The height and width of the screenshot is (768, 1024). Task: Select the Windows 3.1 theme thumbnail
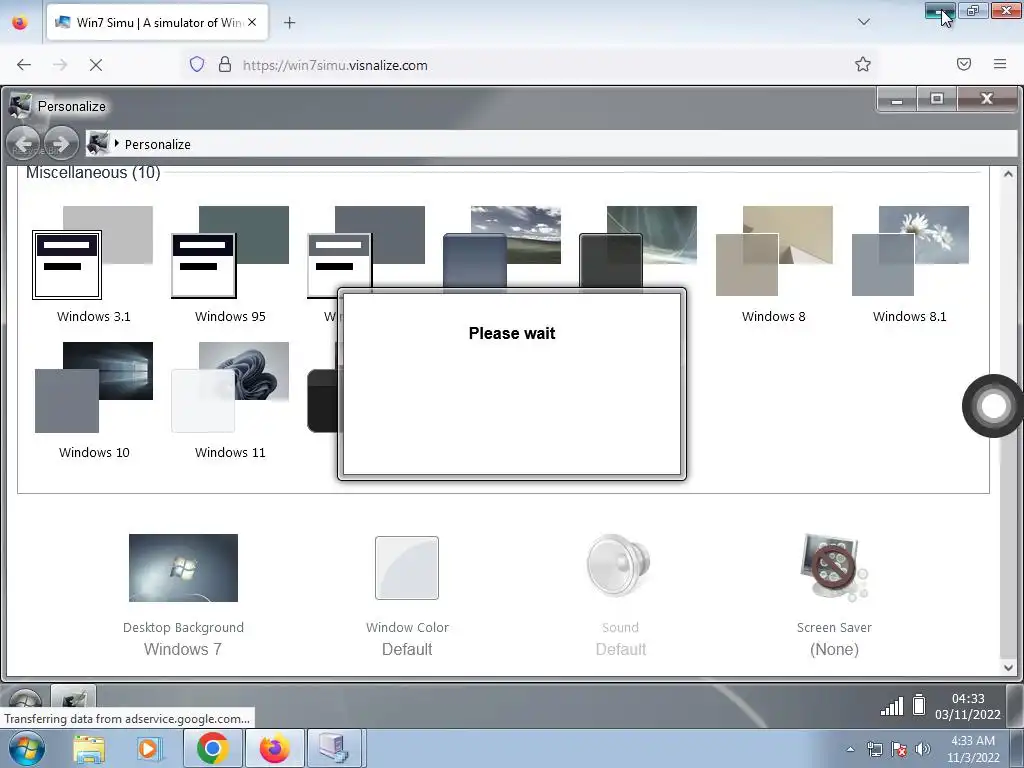[93, 253]
